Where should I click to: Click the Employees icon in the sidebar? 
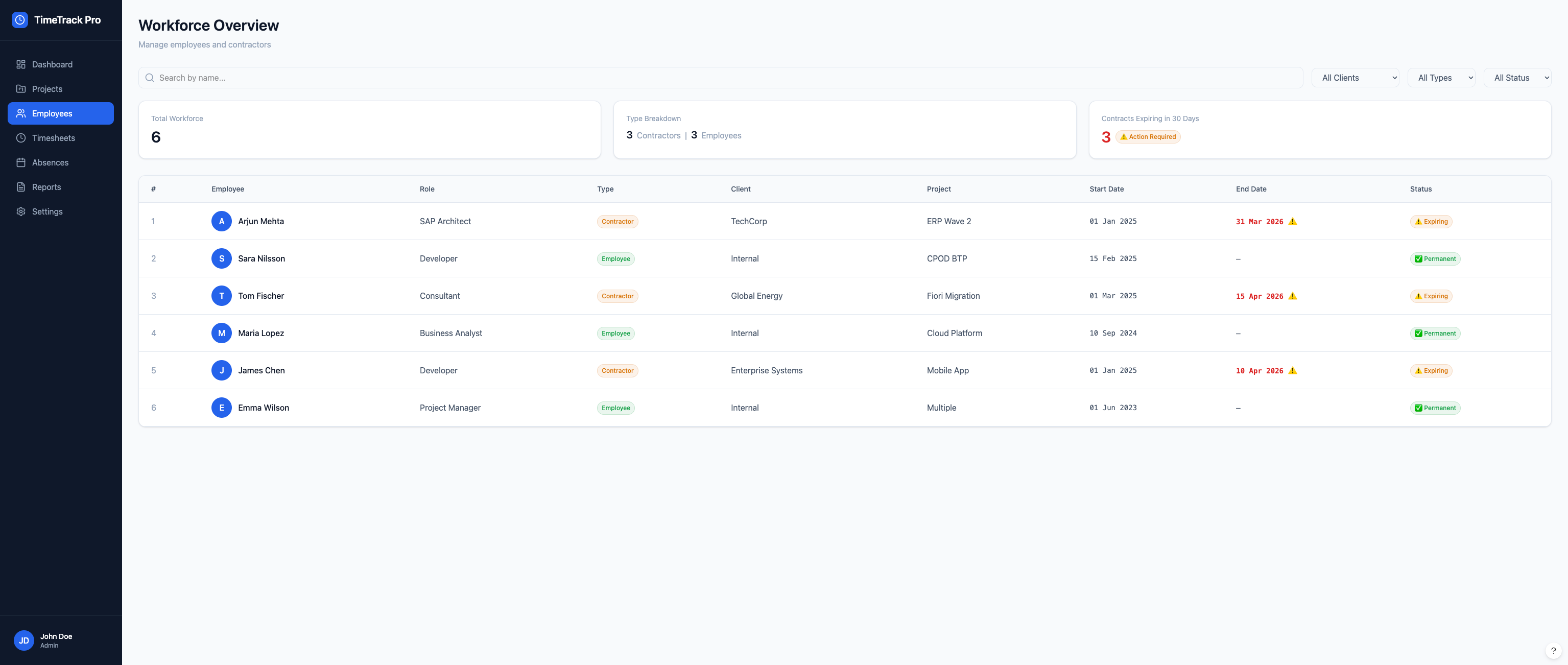(21, 113)
